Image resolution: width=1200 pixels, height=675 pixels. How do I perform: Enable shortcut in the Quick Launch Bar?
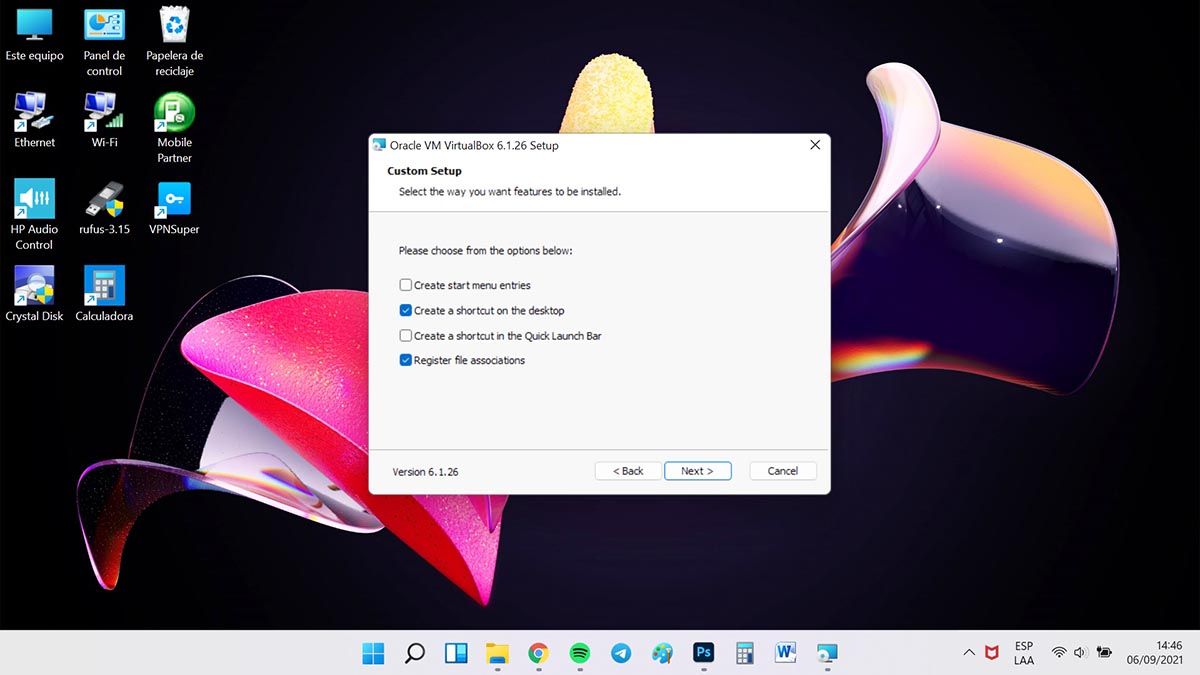[406, 336]
